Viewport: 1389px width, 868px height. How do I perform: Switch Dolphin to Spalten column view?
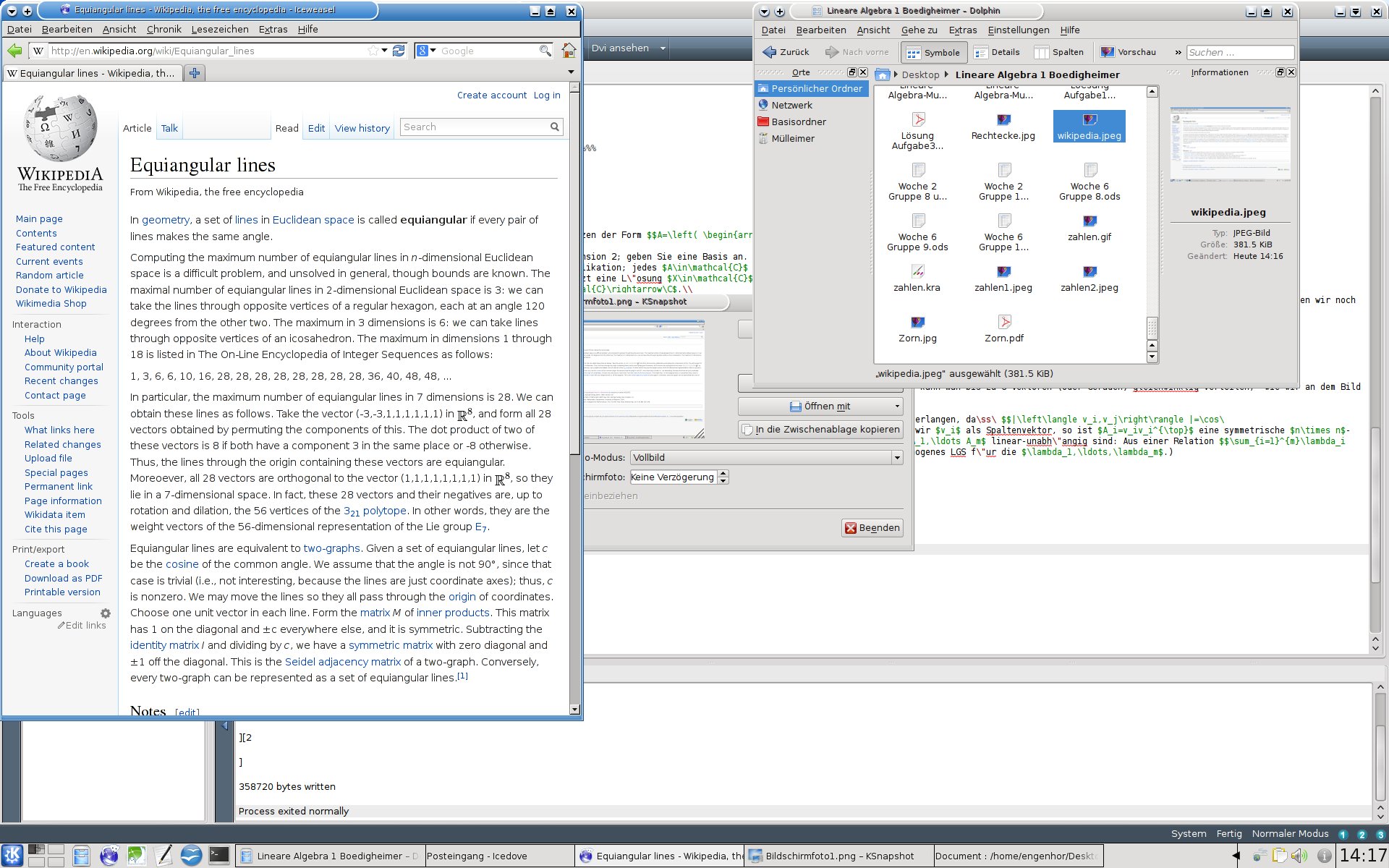1059,52
